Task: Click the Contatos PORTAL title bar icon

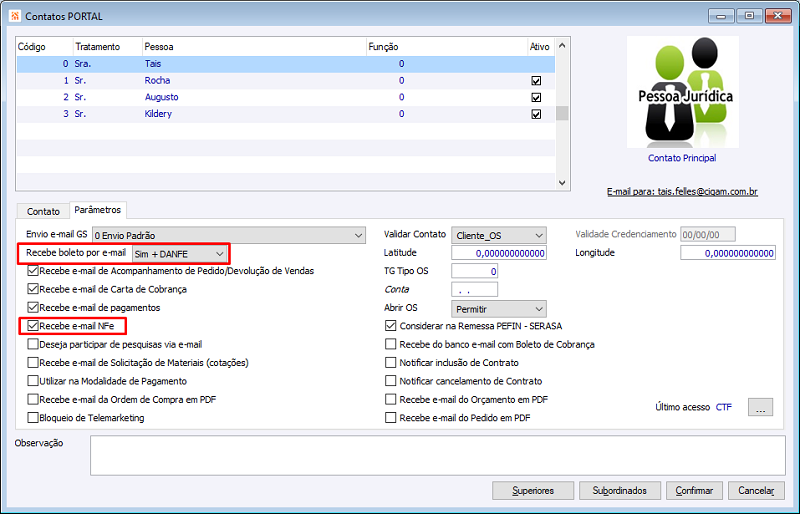Action: [15, 16]
